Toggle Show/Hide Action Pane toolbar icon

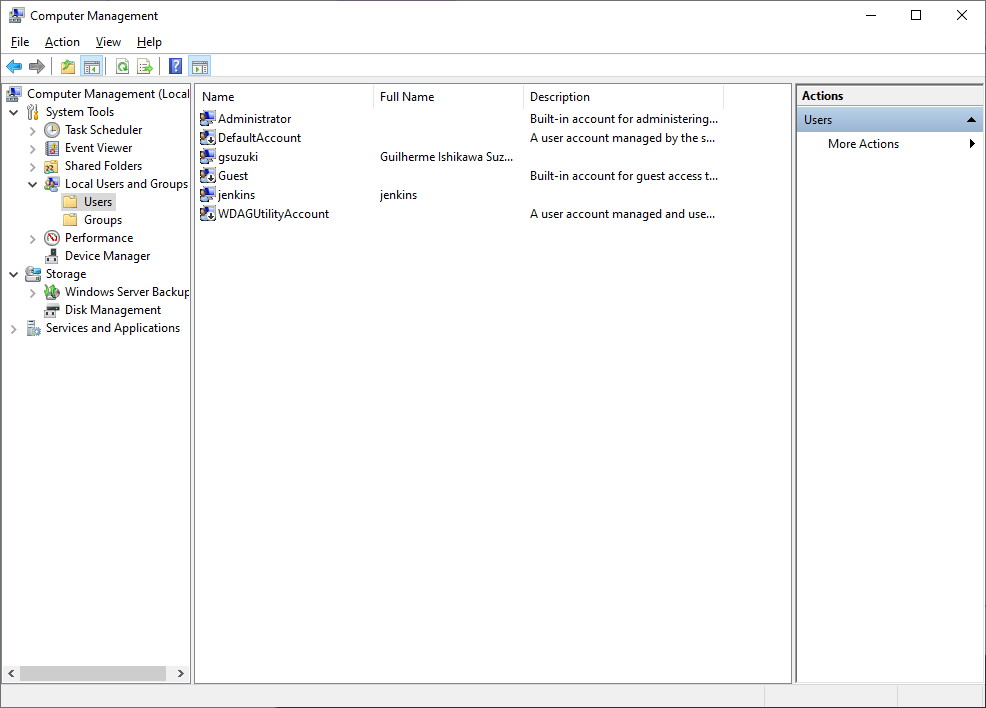[x=199, y=67]
